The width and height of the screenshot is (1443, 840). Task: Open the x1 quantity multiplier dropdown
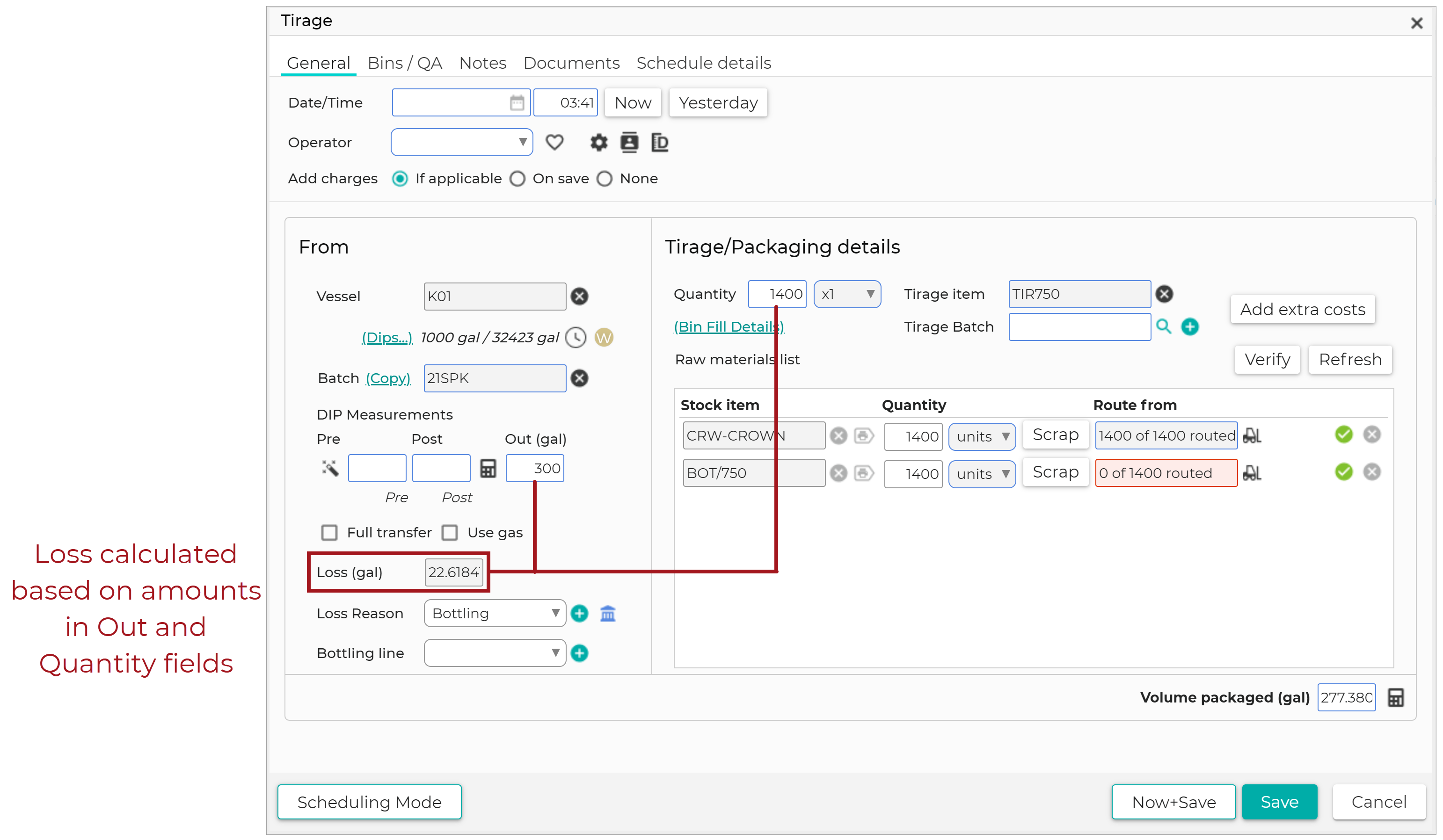[847, 294]
